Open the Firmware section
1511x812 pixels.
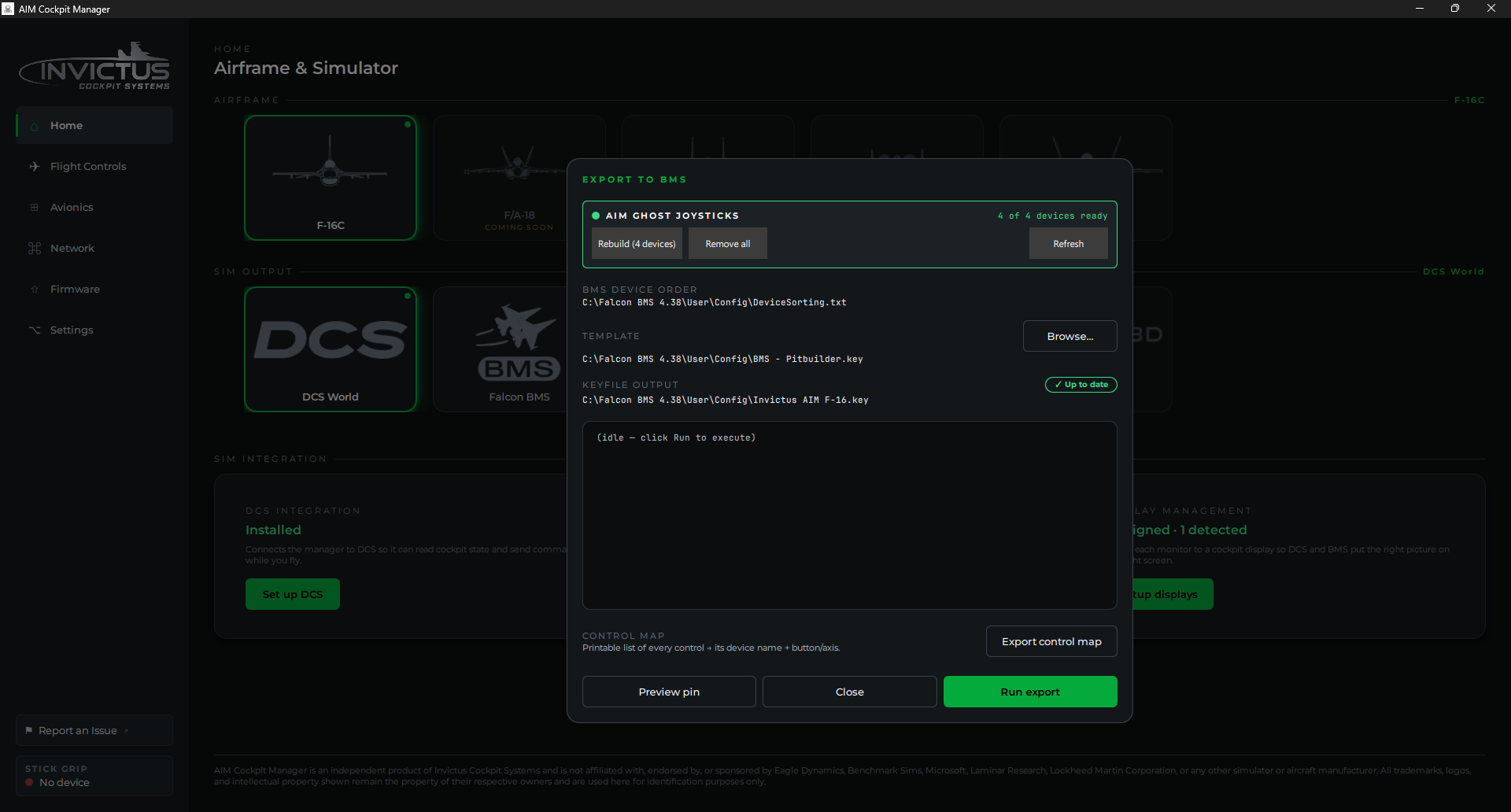pos(94,289)
